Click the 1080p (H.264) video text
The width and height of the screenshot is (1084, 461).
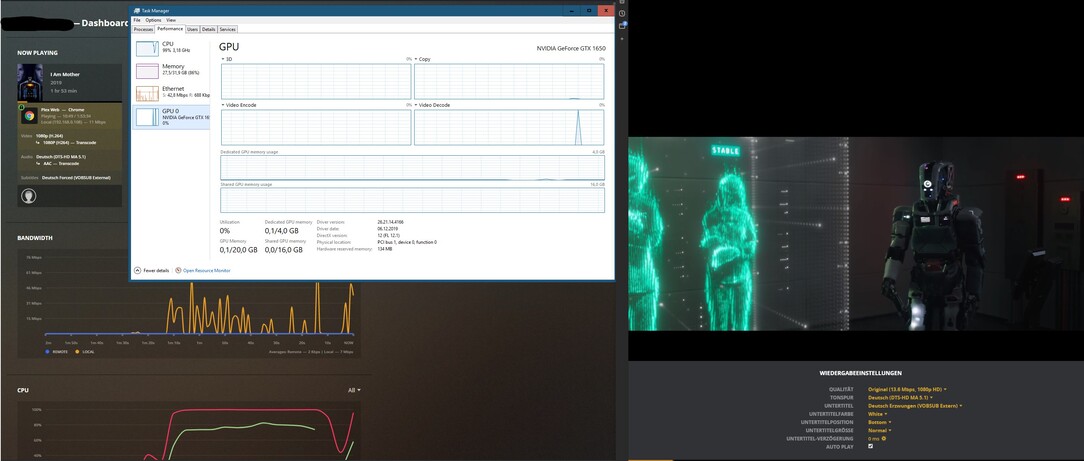point(50,135)
